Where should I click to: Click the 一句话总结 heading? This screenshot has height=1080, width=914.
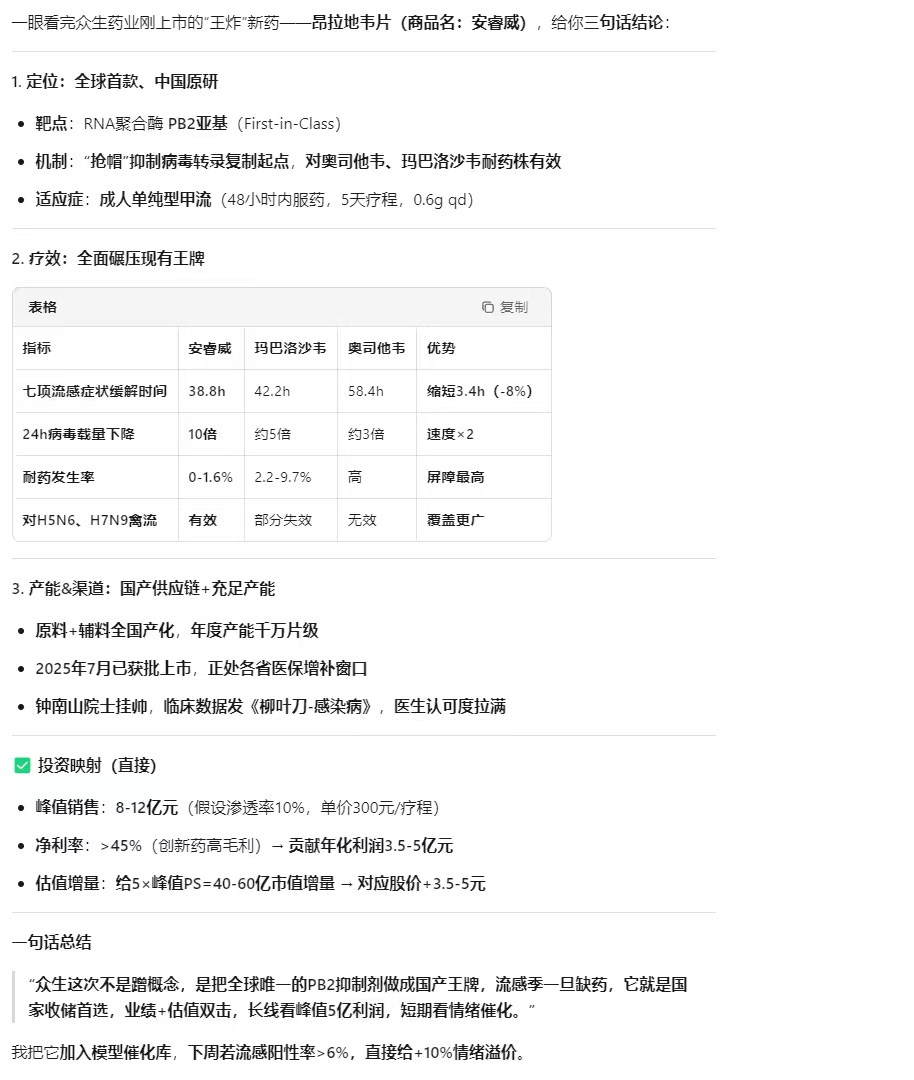[52, 942]
